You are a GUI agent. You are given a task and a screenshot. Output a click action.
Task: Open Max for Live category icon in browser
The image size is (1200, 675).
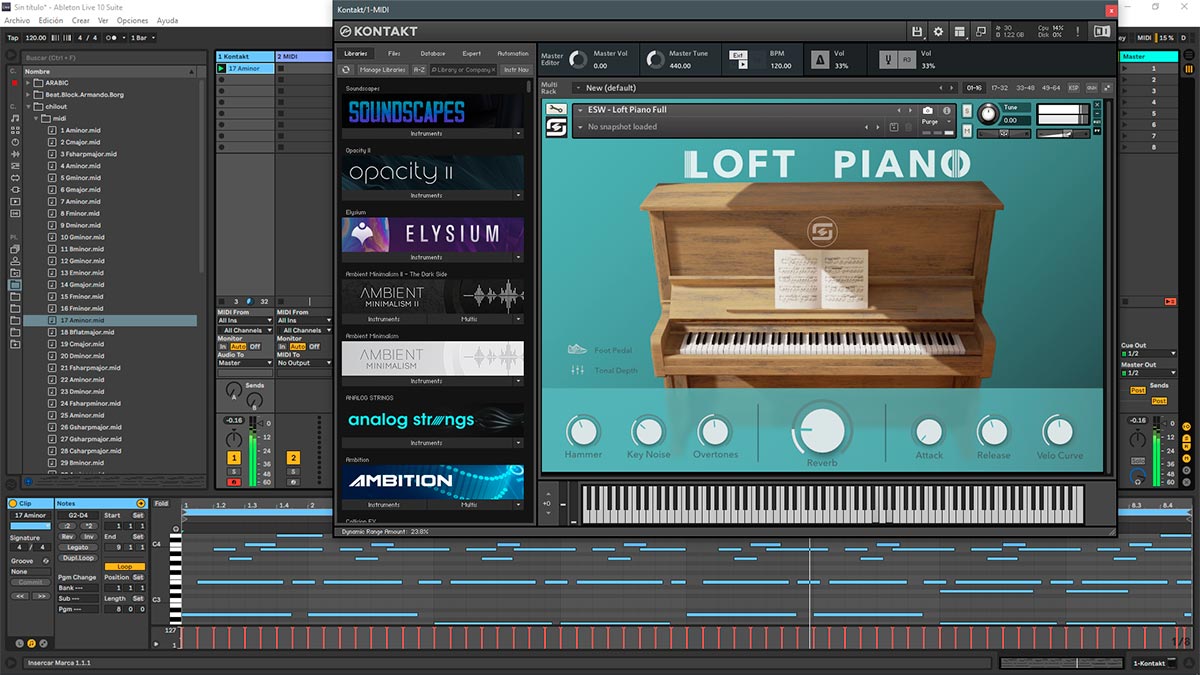point(15,178)
